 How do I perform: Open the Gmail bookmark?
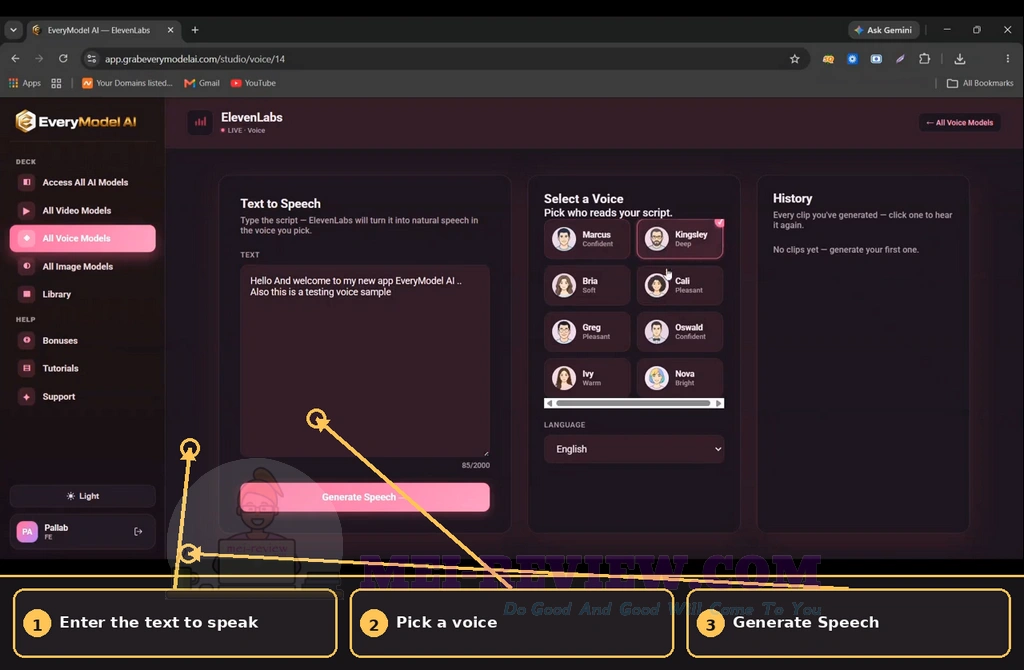point(202,83)
